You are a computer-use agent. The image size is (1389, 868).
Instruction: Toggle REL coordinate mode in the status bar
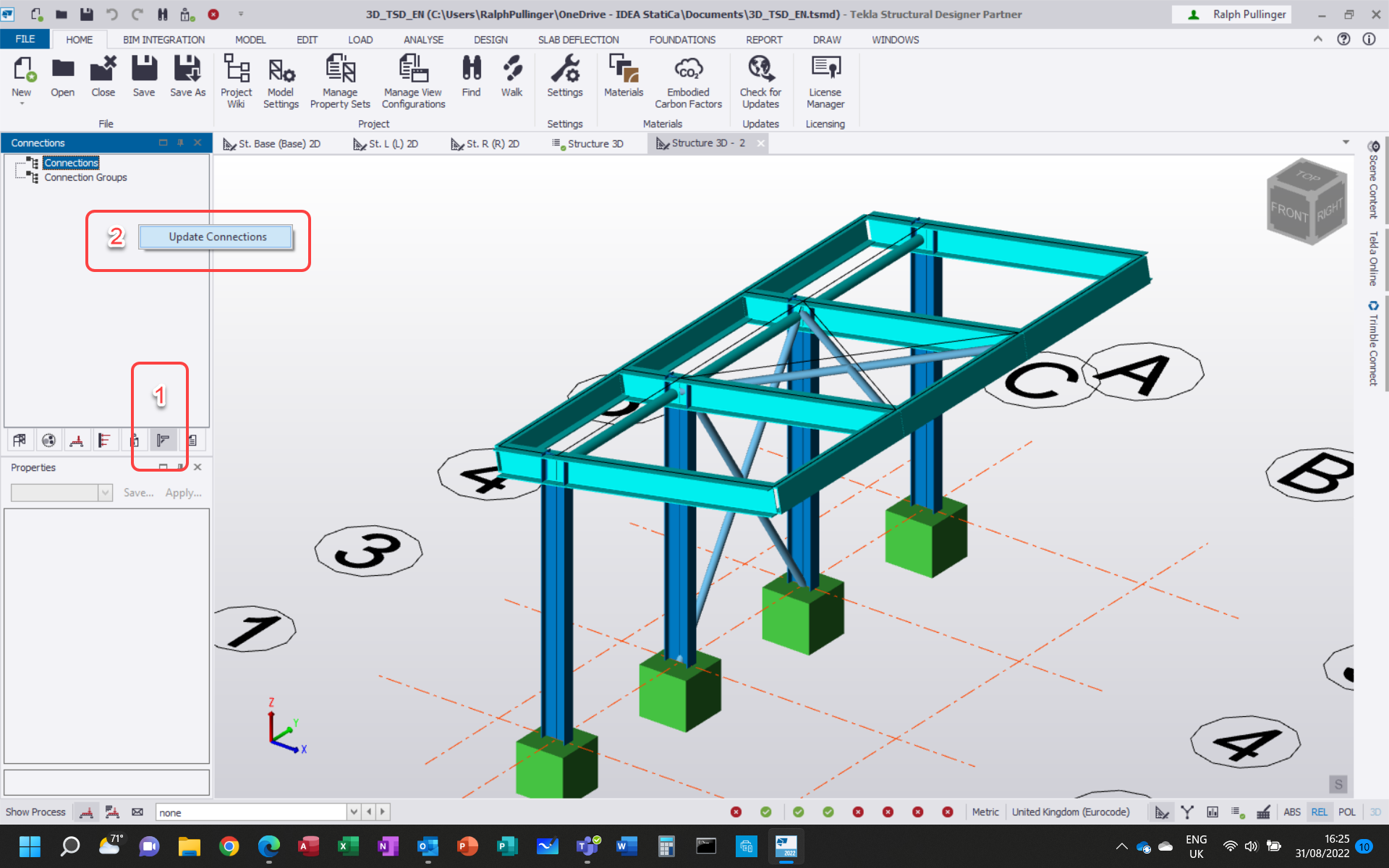[x=1319, y=812]
